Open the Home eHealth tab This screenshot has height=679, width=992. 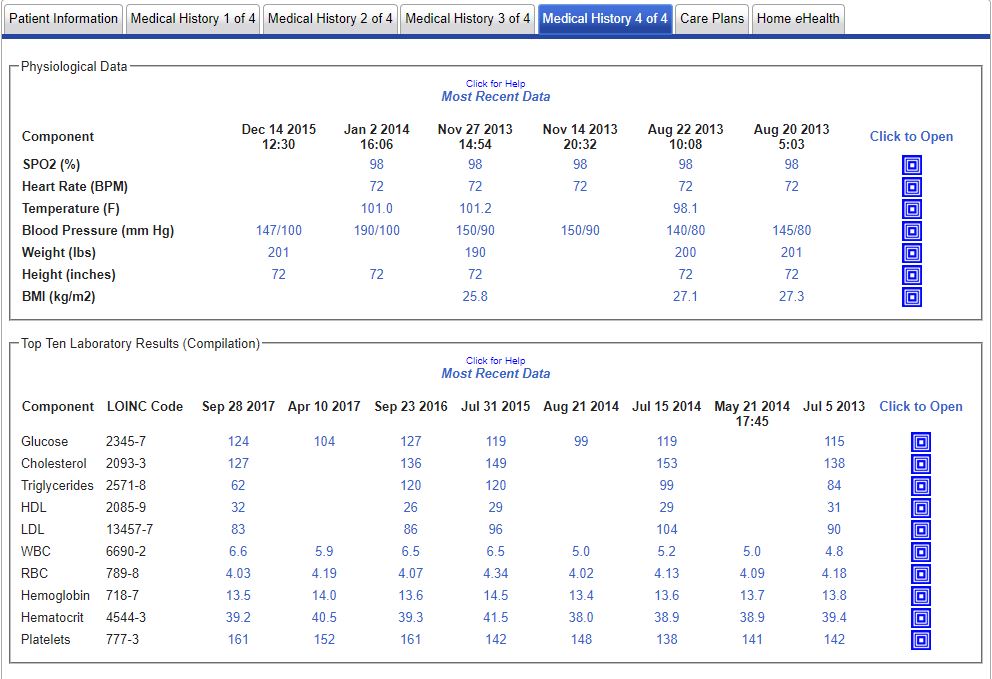(x=798, y=19)
